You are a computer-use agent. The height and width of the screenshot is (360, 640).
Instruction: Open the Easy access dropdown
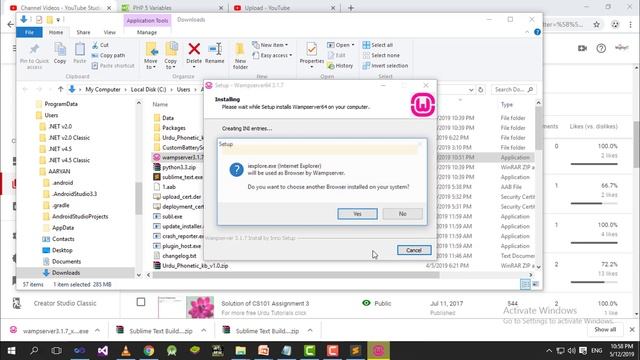point(272,55)
